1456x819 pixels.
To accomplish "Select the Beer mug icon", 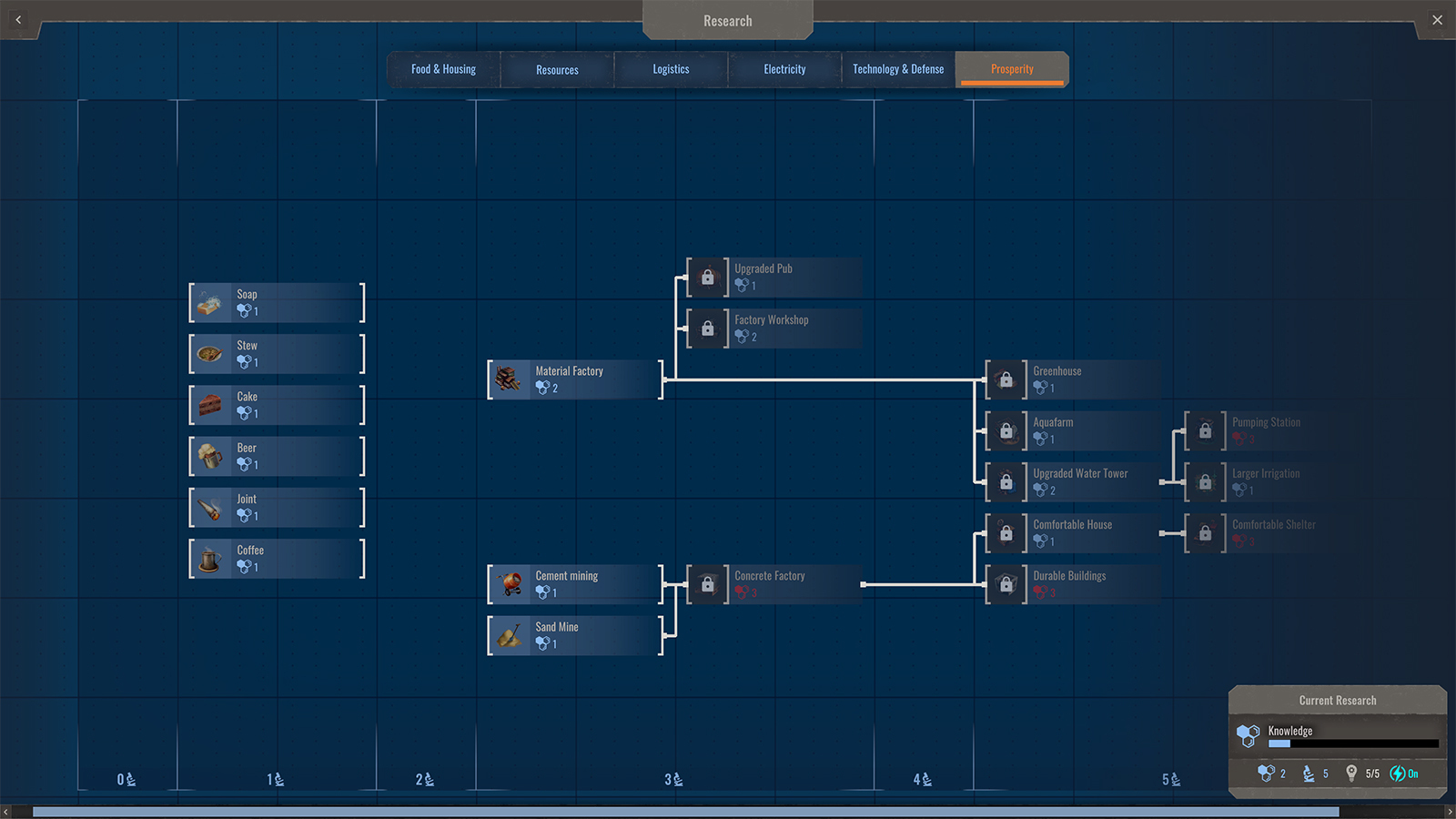I will point(210,456).
